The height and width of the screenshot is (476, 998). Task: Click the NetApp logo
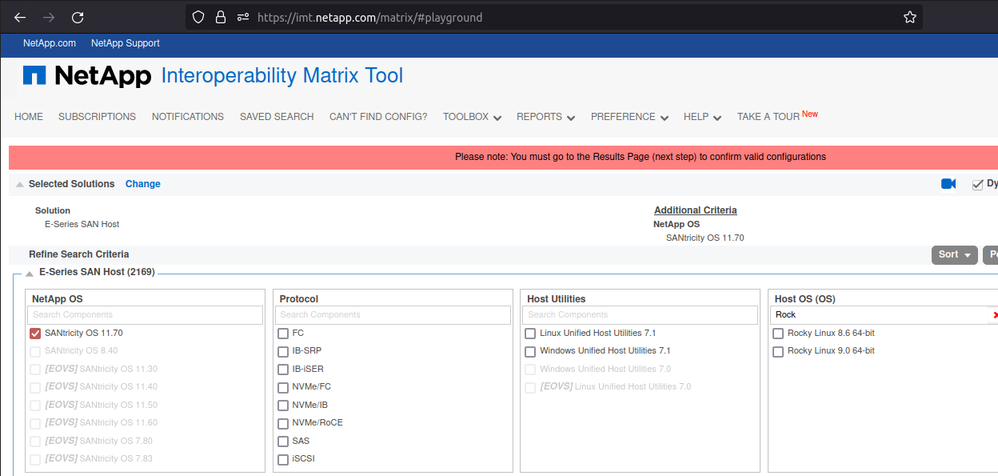pyautogui.click(x=87, y=77)
